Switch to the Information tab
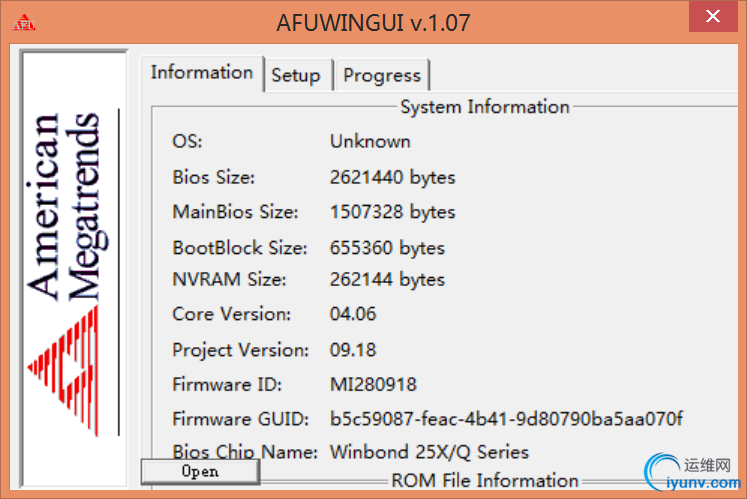 pos(201,73)
